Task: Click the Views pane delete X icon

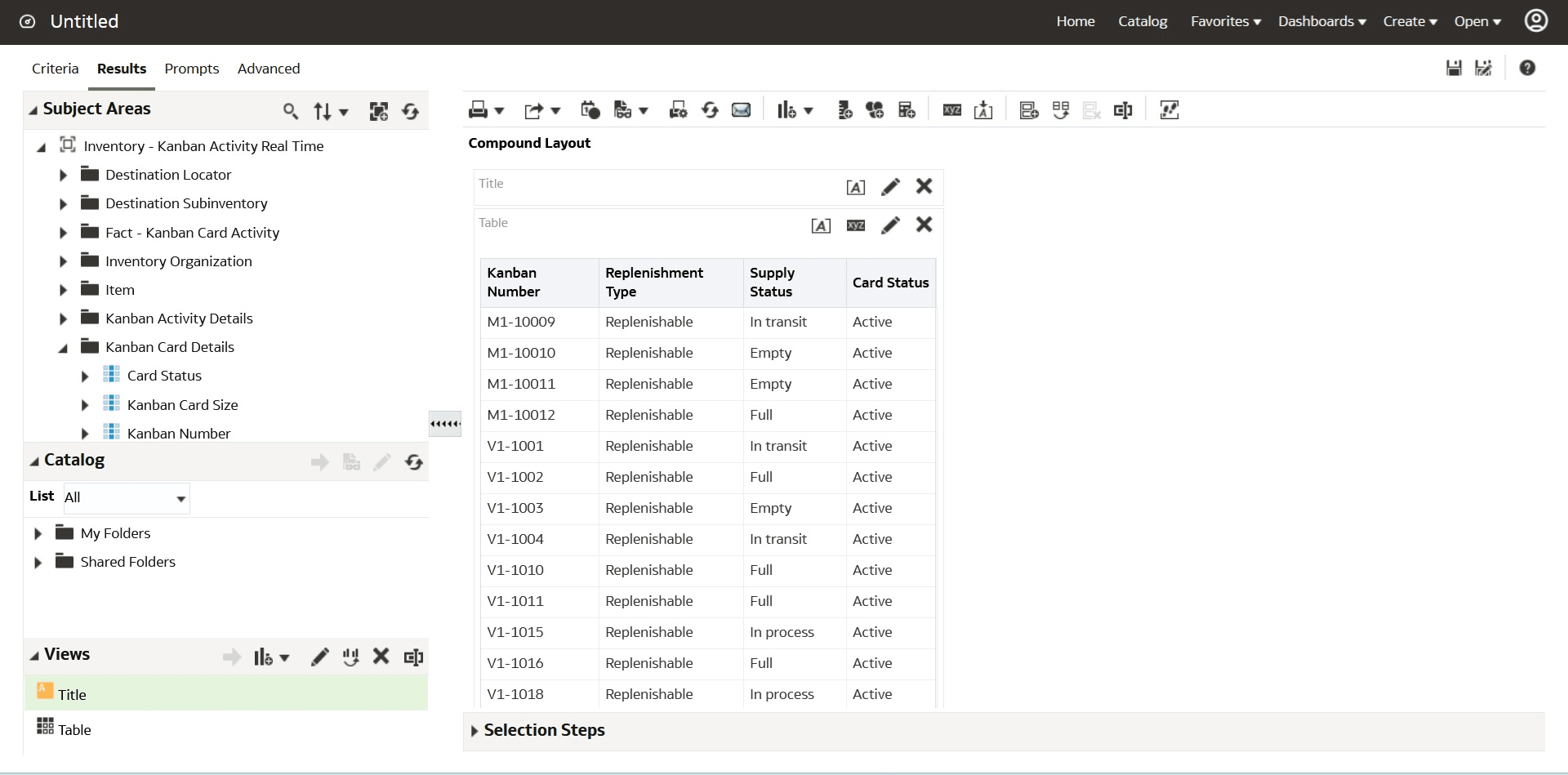Action: pyautogui.click(x=381, y=657)
